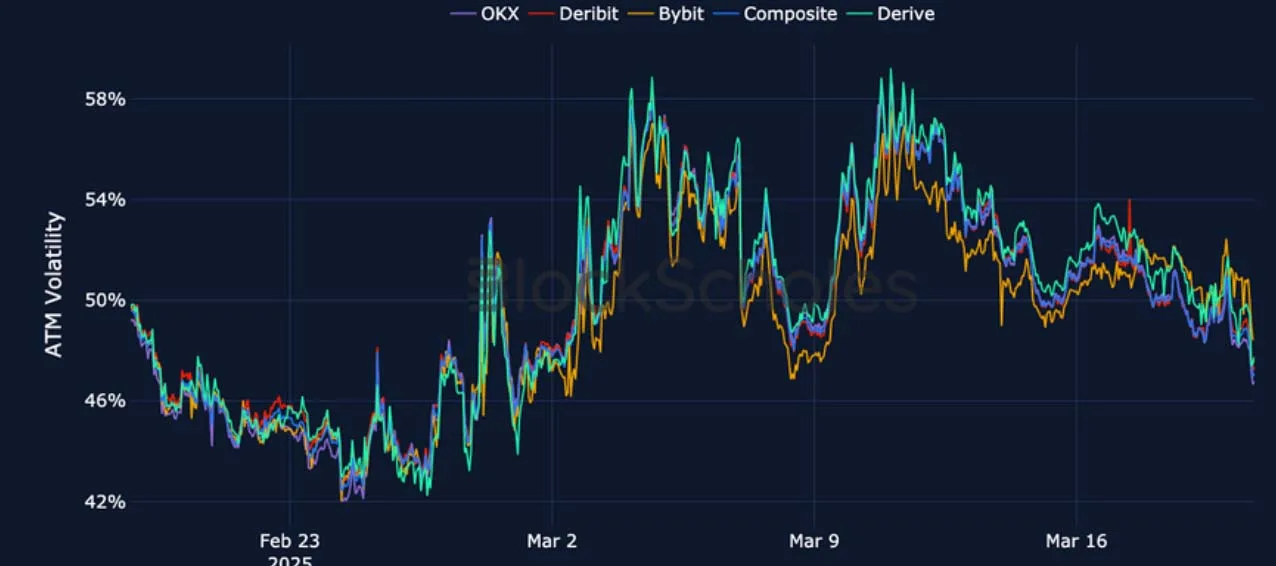Toggle the Derive legend entry
The width and height of the screenshot is (1276, 566).
[x=890, y=14]
